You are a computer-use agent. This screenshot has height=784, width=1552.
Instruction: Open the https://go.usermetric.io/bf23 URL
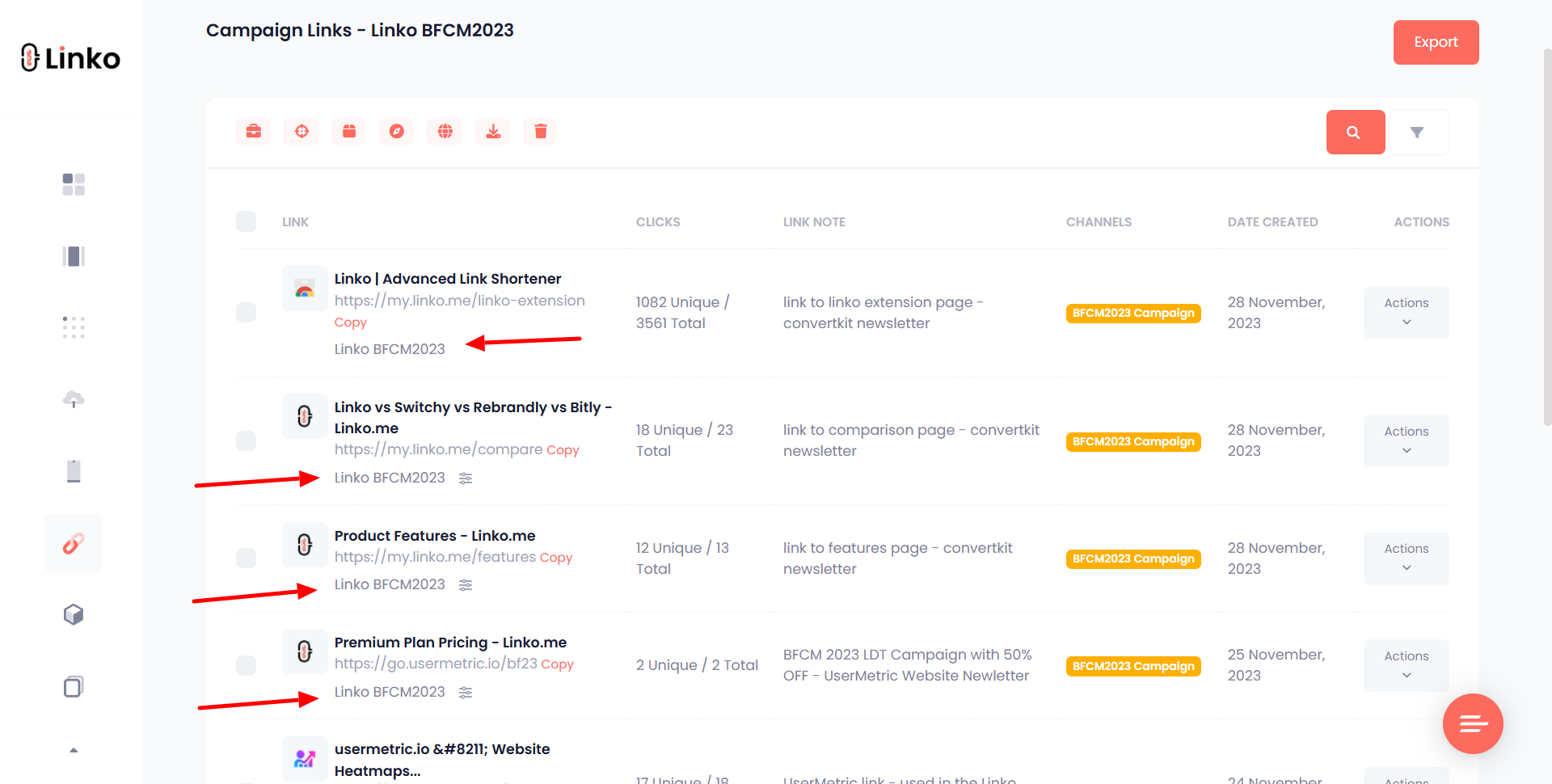(436, 664)
